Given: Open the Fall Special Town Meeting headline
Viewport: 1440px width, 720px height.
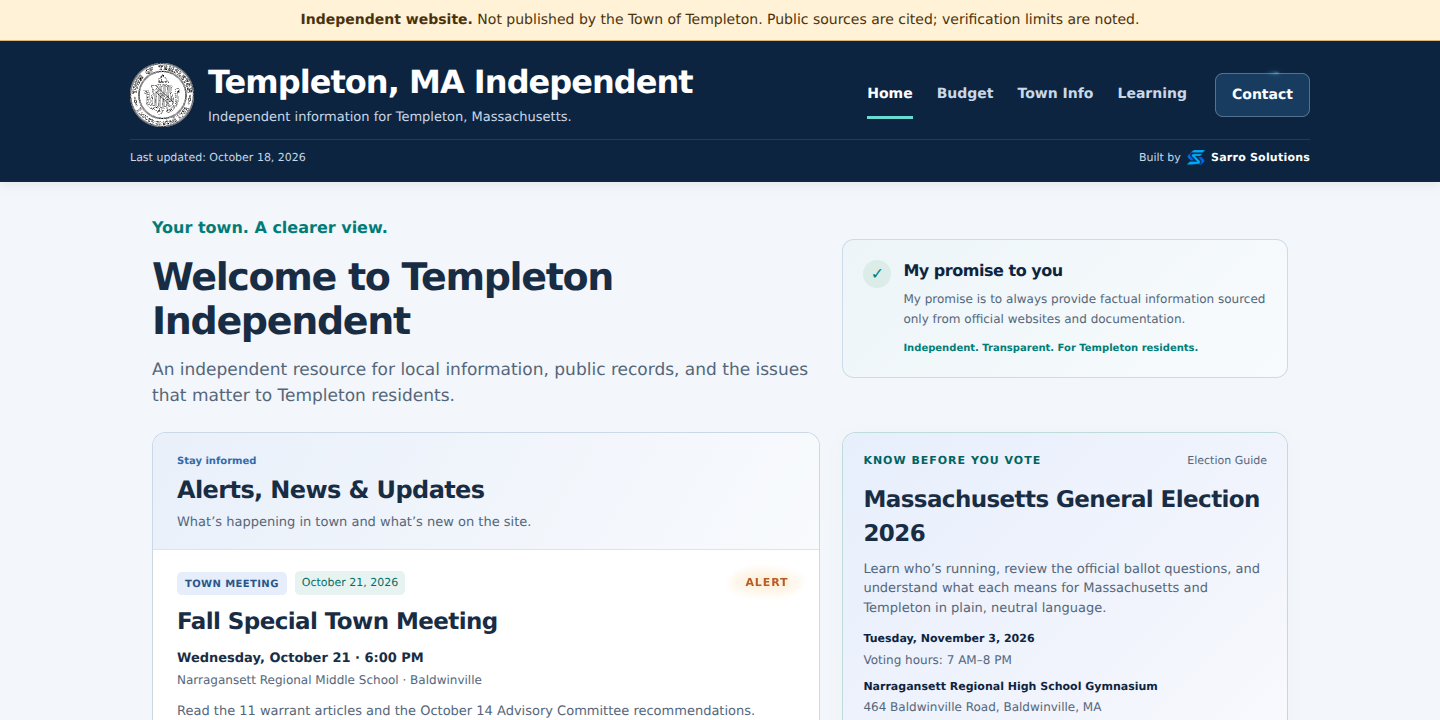Looking at the screenshot, I should click(337, 621).
